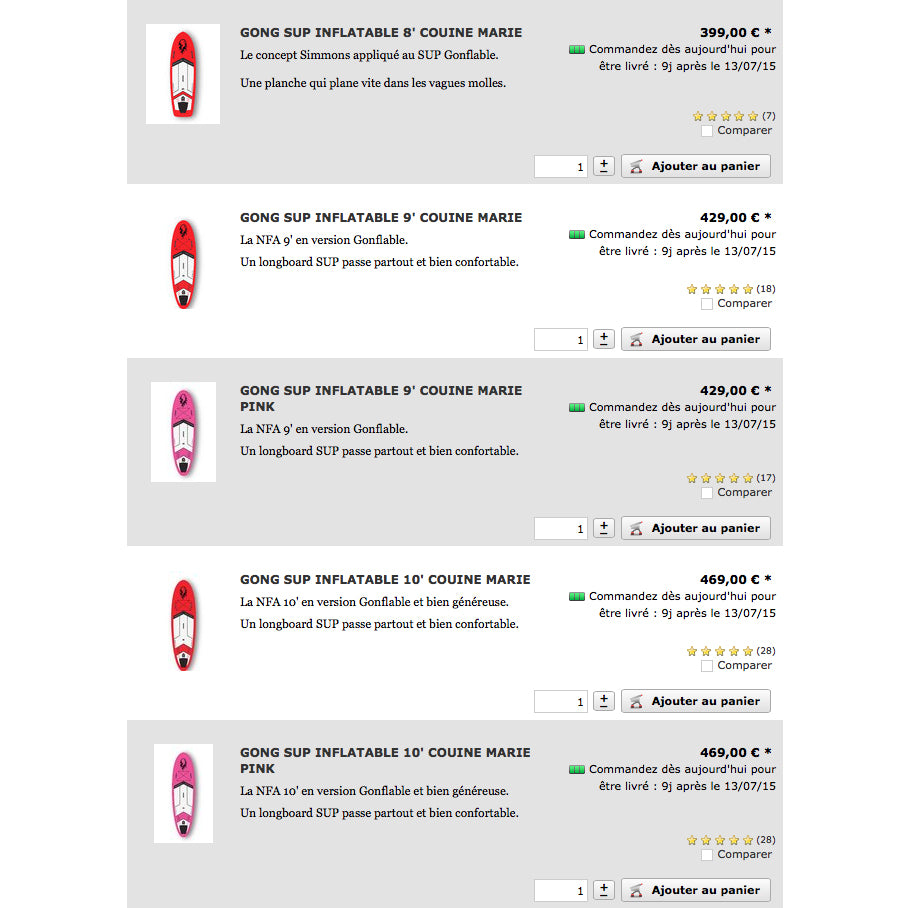910x908 pixels.
Task: Focus quantity field for the red 9' board
Action: point(561,339)
